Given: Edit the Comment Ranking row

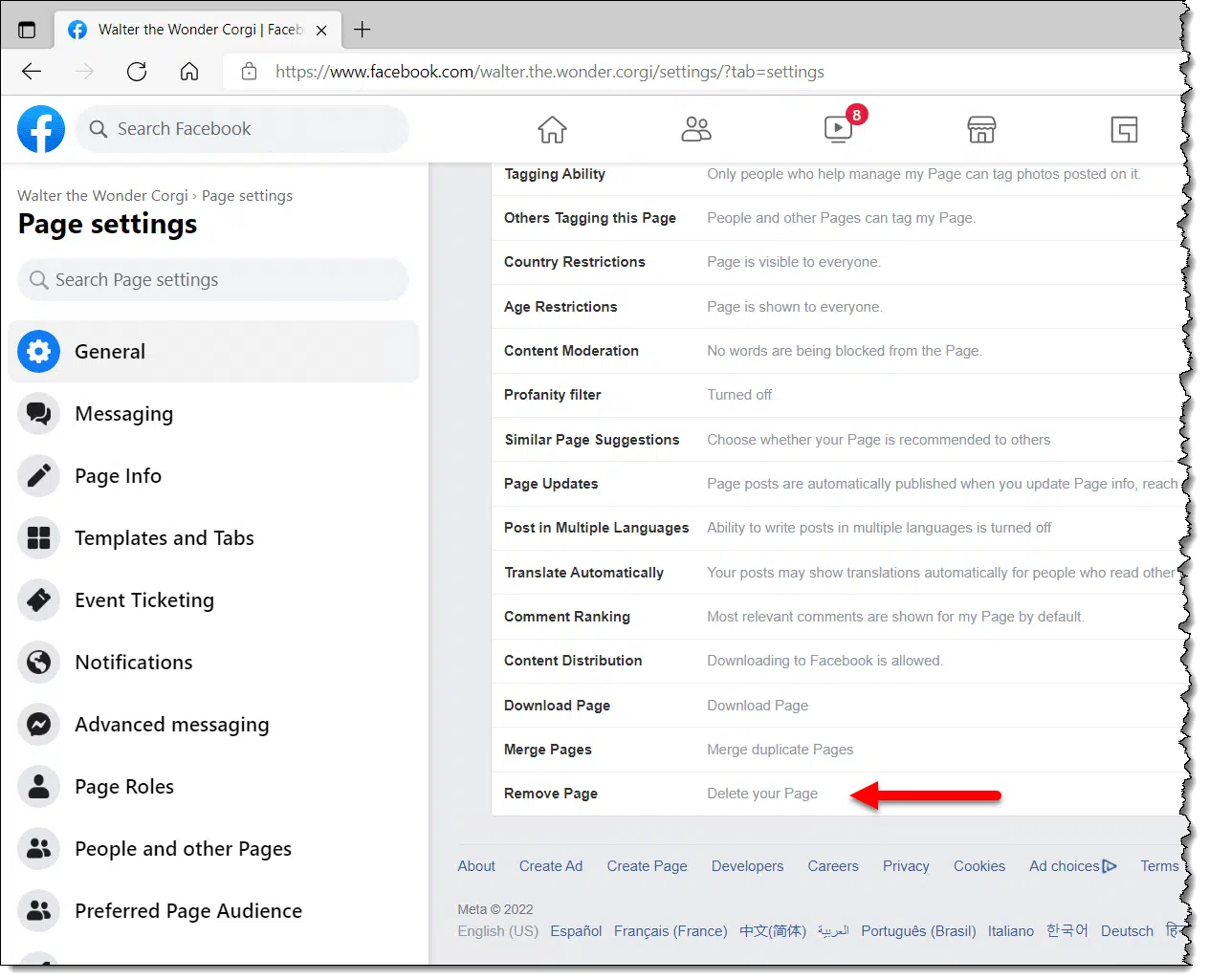Looking at the screenshot, I should click(x=838, y=617).
